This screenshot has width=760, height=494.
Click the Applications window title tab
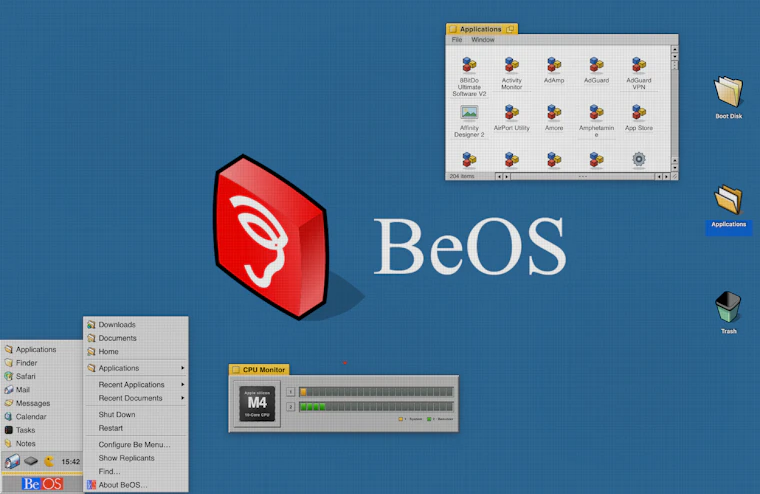click(x=482, y=29)
